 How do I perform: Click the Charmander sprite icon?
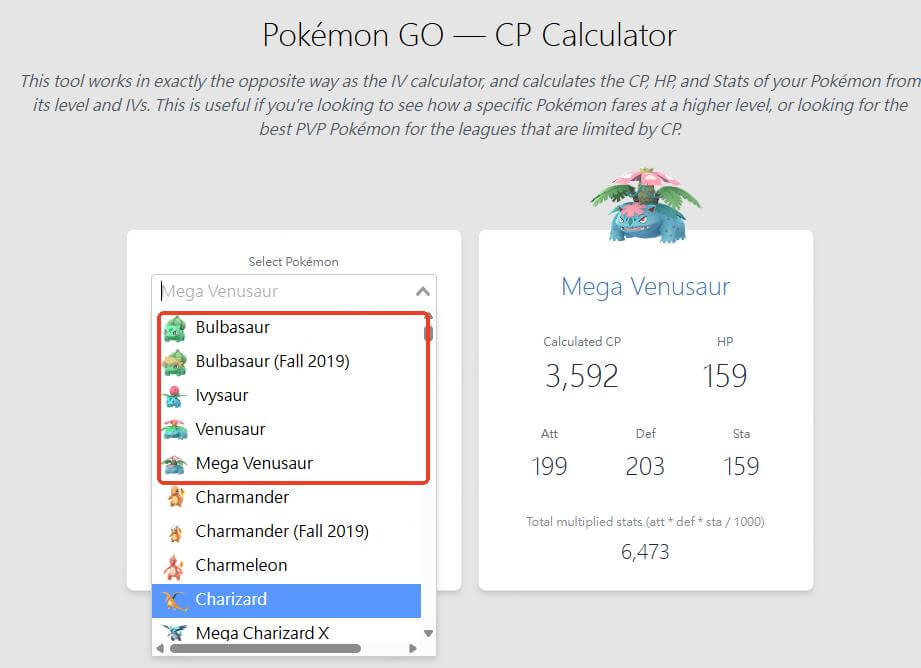[175, 498]
